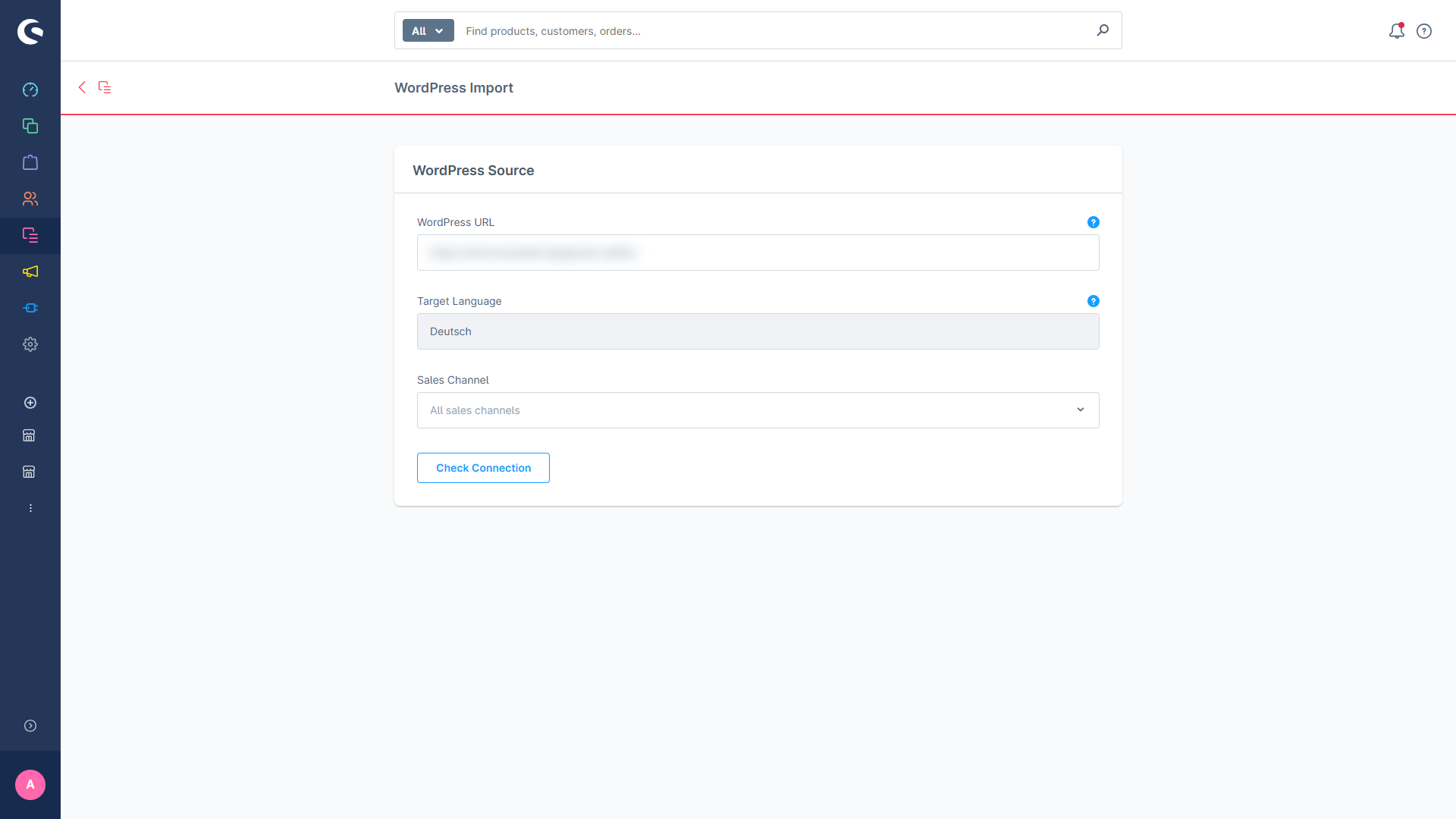This screenshot has width=1456, height=819.
Task: Click the Check Connection button
Action: coord(483,468)
